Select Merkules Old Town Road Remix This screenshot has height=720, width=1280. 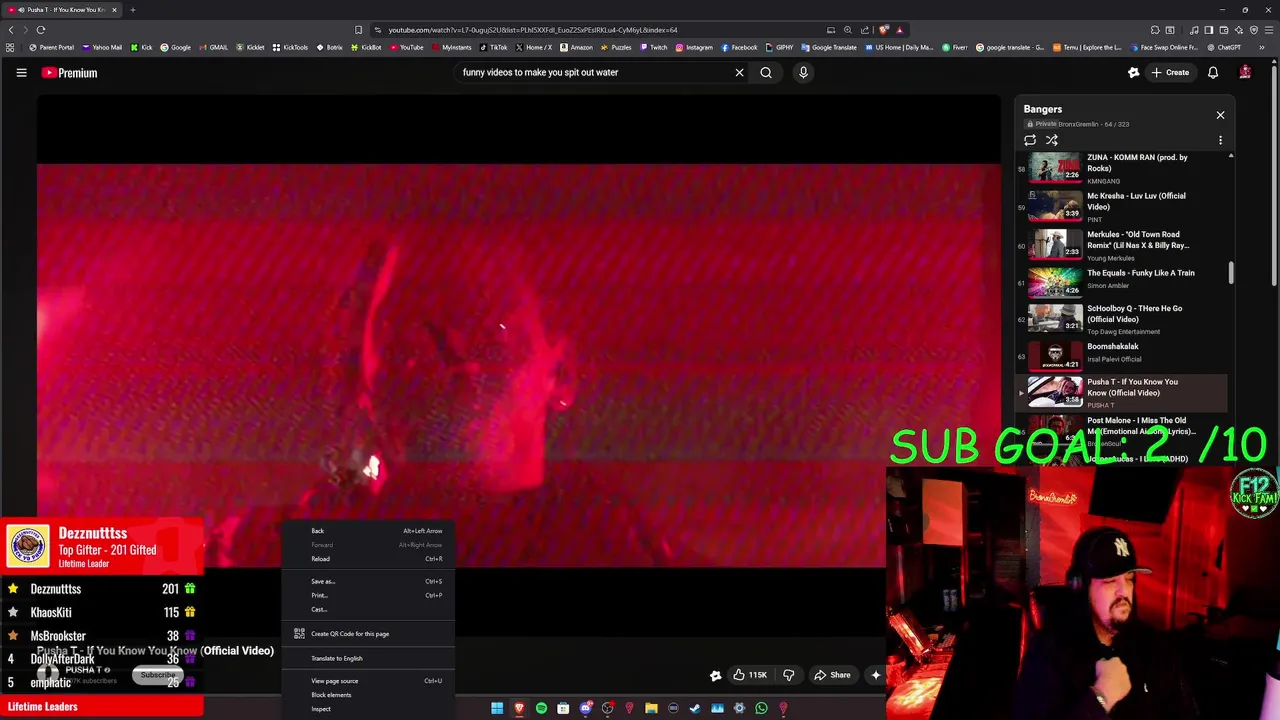[x=1122, y=246]
